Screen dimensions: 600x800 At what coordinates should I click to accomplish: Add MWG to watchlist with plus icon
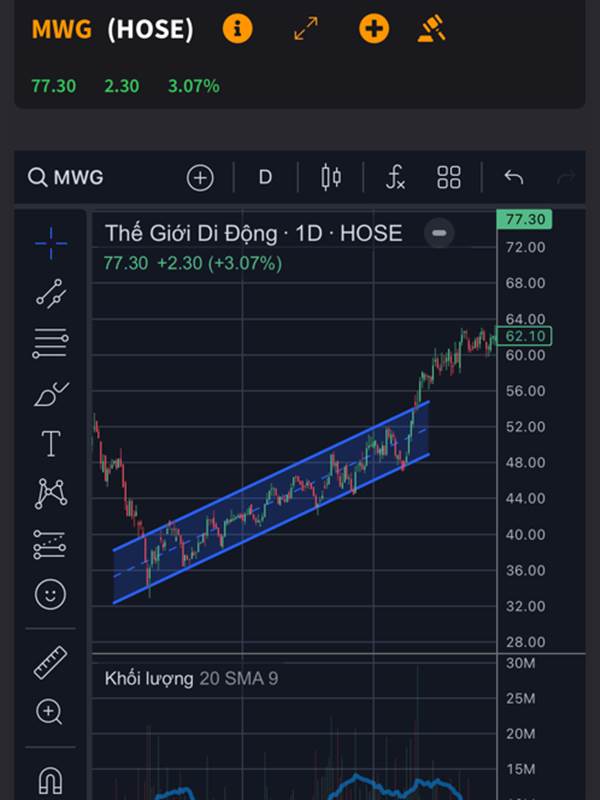coord(374,29)
